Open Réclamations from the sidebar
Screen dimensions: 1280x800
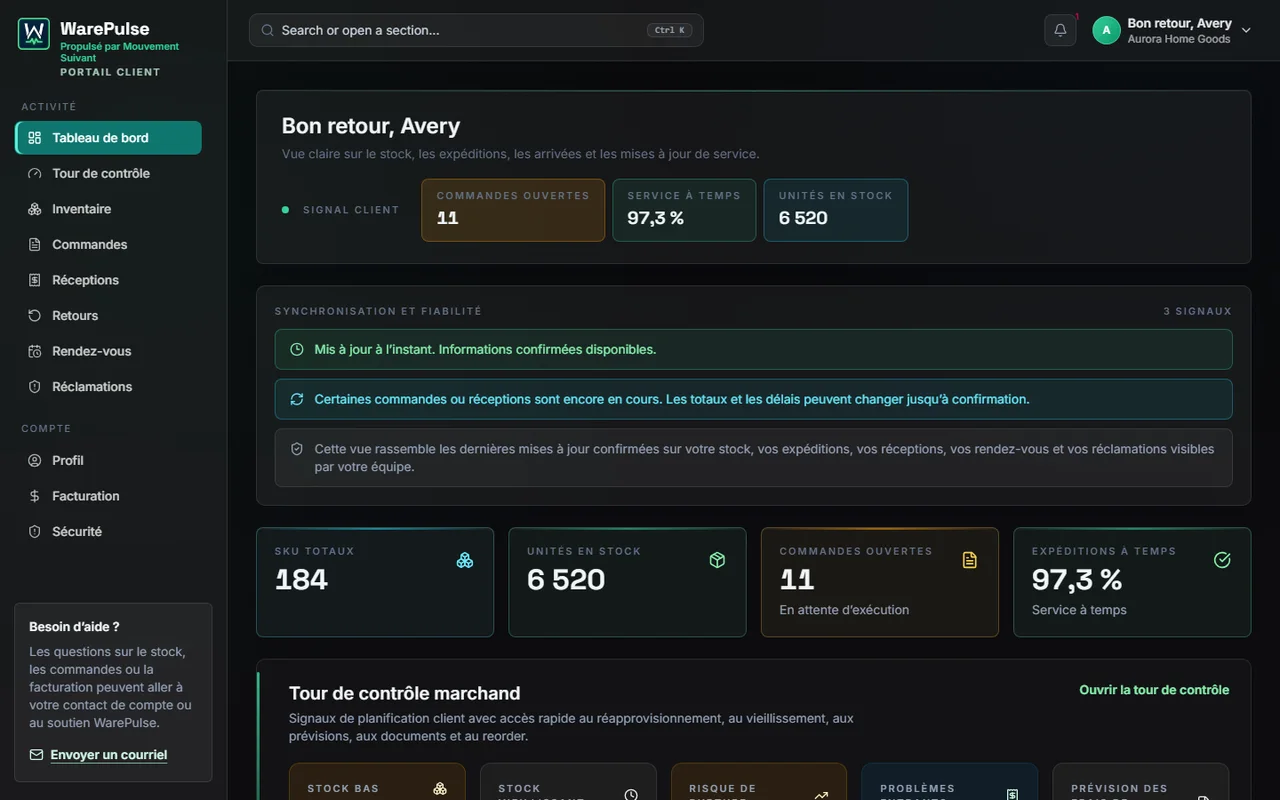[x=108, y=386]
